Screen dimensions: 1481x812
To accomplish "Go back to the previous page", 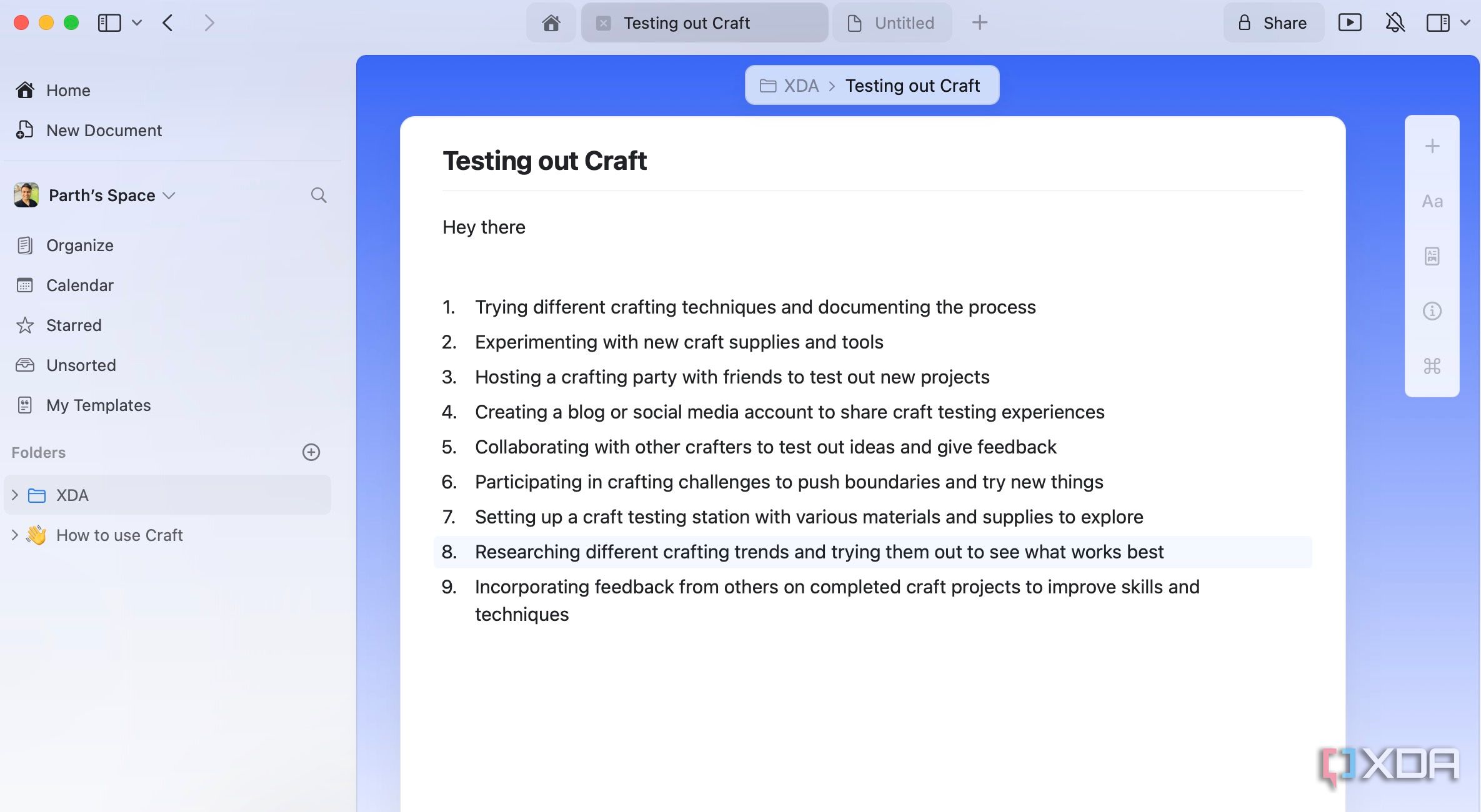I will [x=167, y=23].
